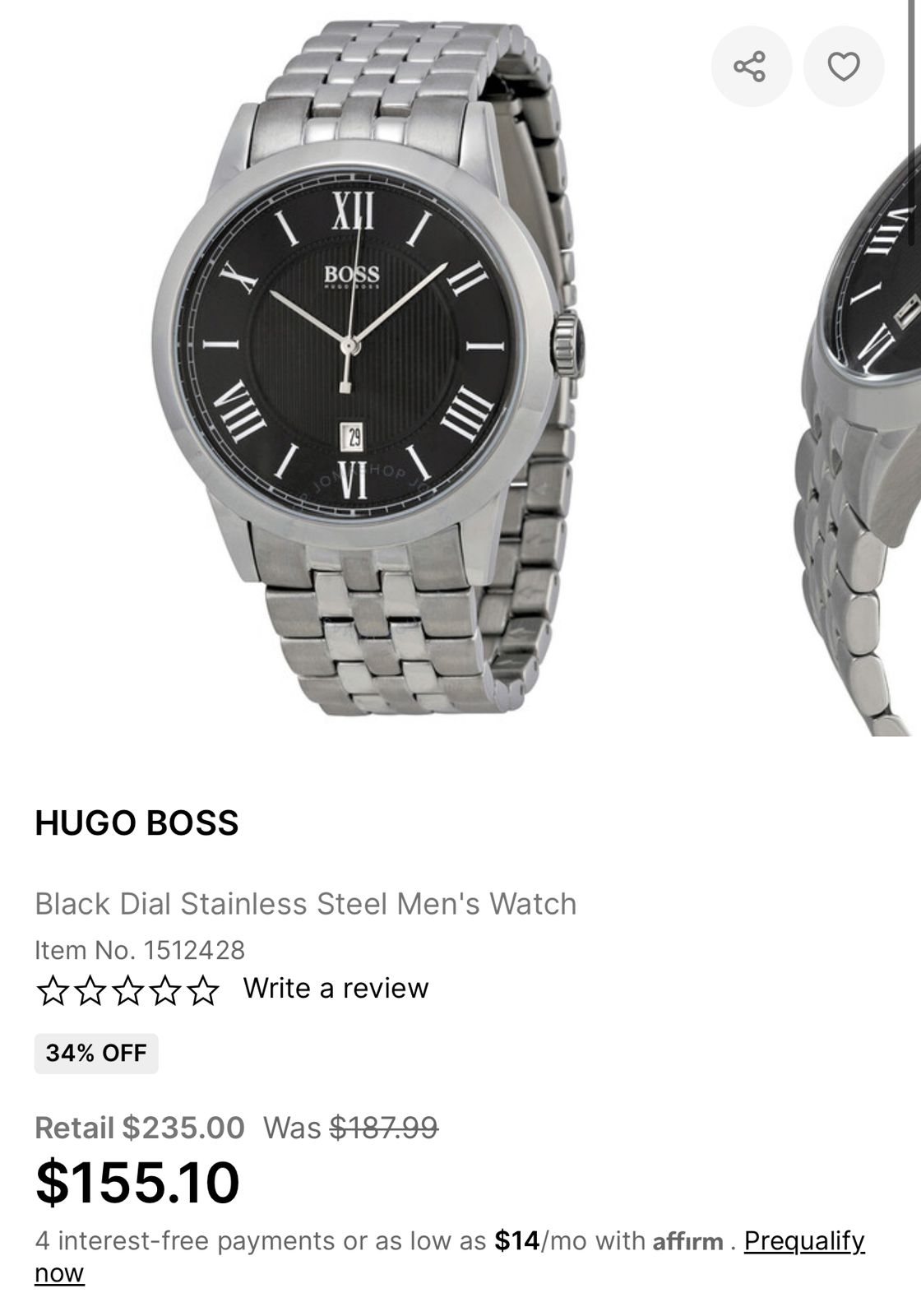Viewport: 921px width, 1316px height.
Task: Tap the 34% OFF badge
Action: point(96,1053)
